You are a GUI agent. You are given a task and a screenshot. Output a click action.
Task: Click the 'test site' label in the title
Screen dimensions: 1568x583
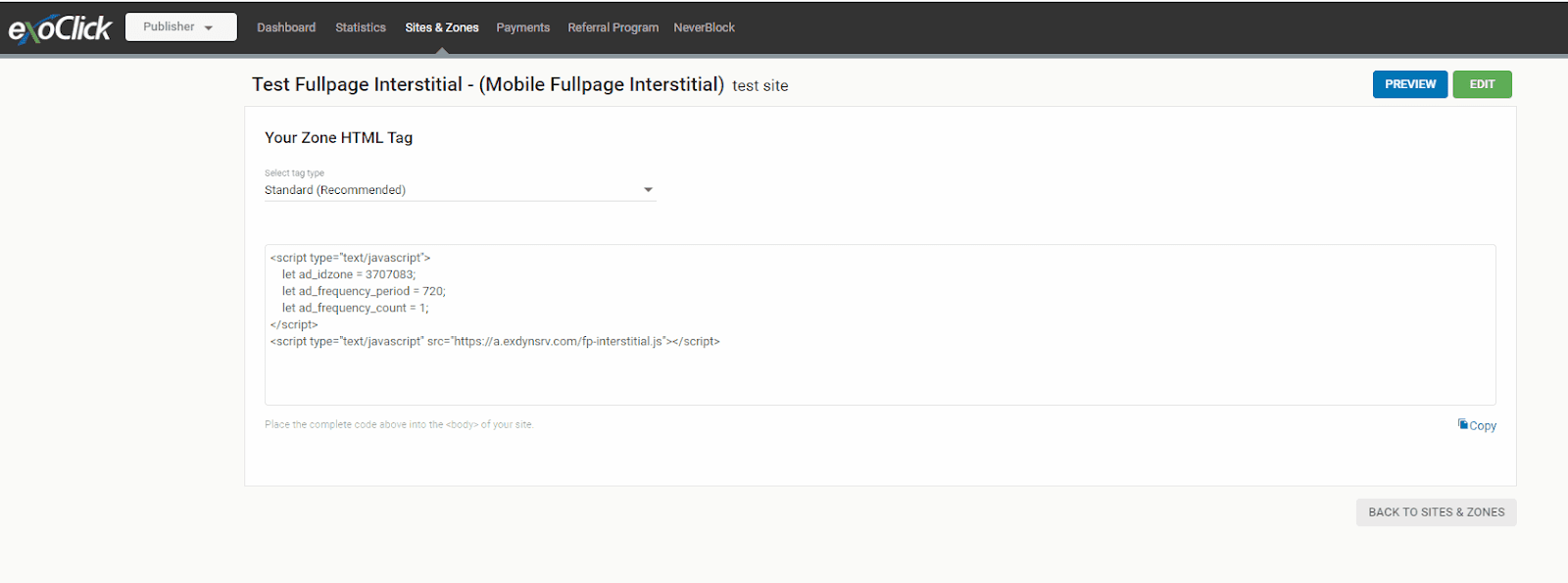tap(760, 86)
